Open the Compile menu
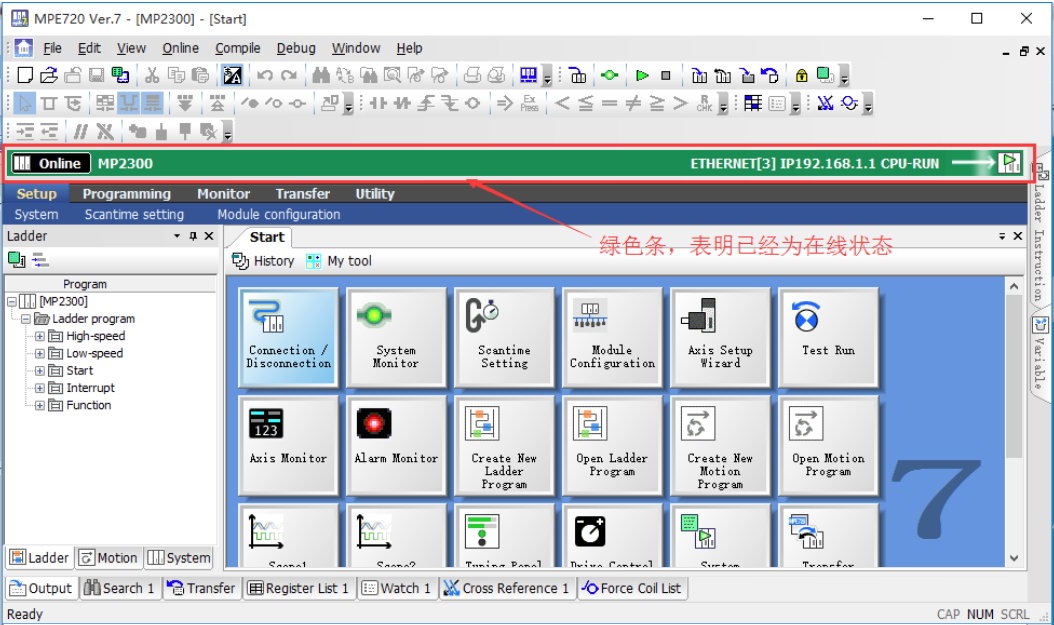 coord(237,48)
